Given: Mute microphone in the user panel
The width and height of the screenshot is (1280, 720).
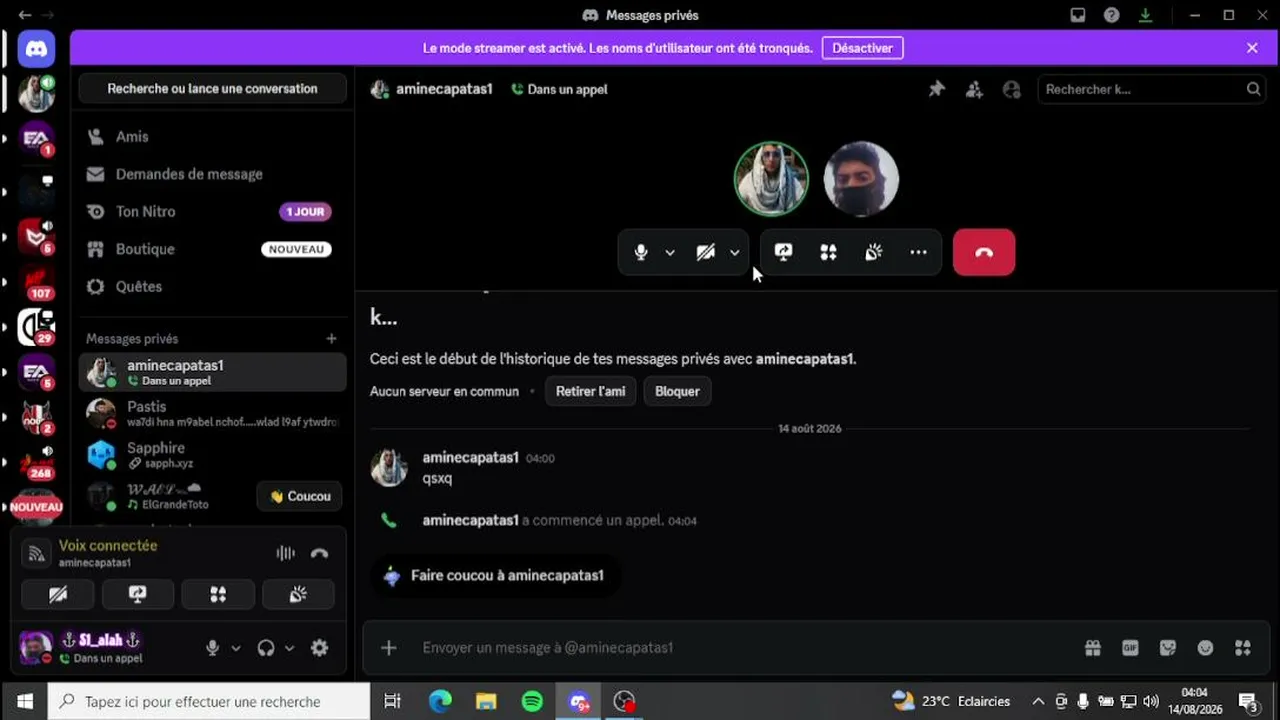Looking at the screenshot, I should 212,648.
